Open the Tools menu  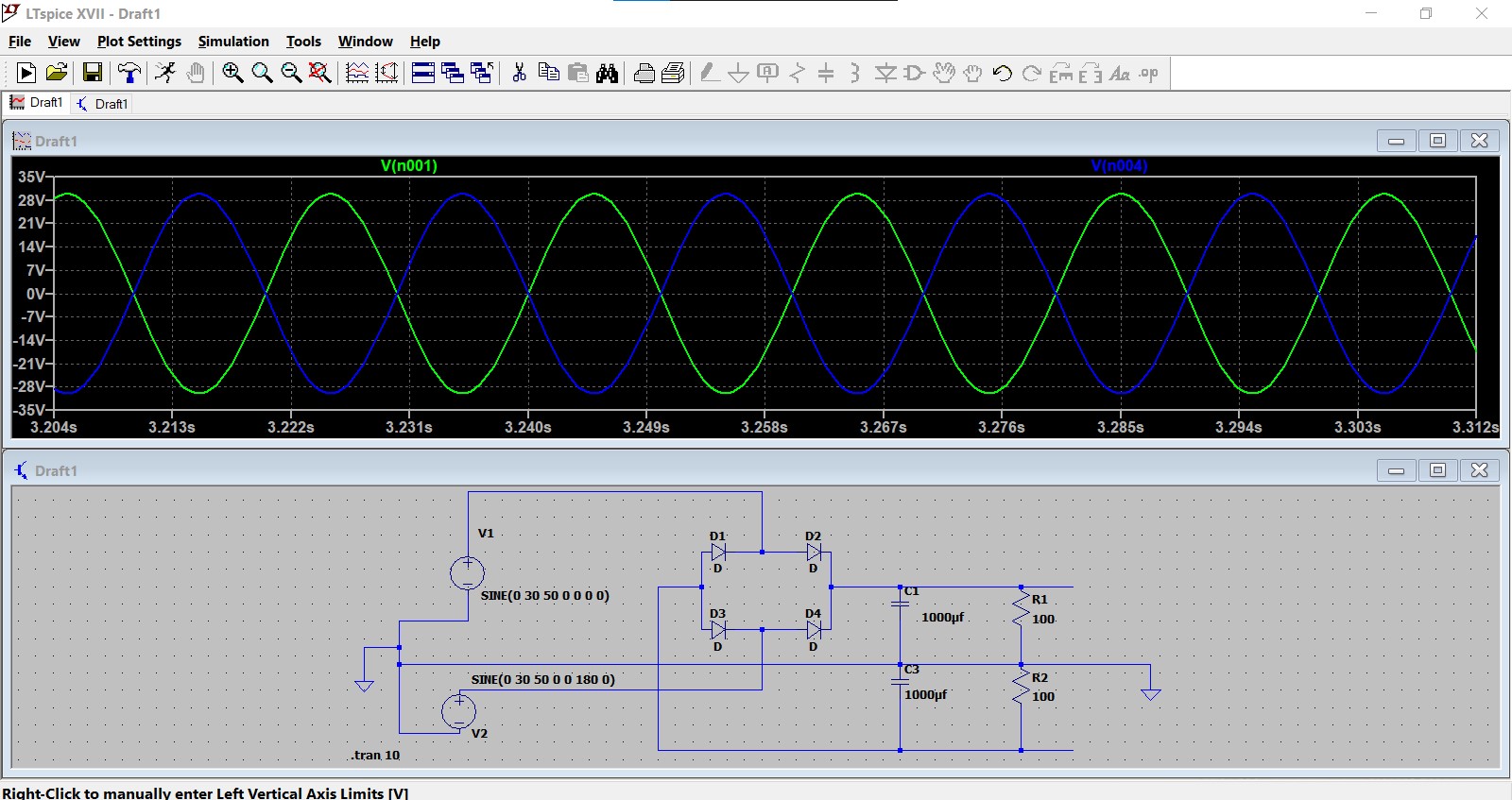(x=303, y=42)
